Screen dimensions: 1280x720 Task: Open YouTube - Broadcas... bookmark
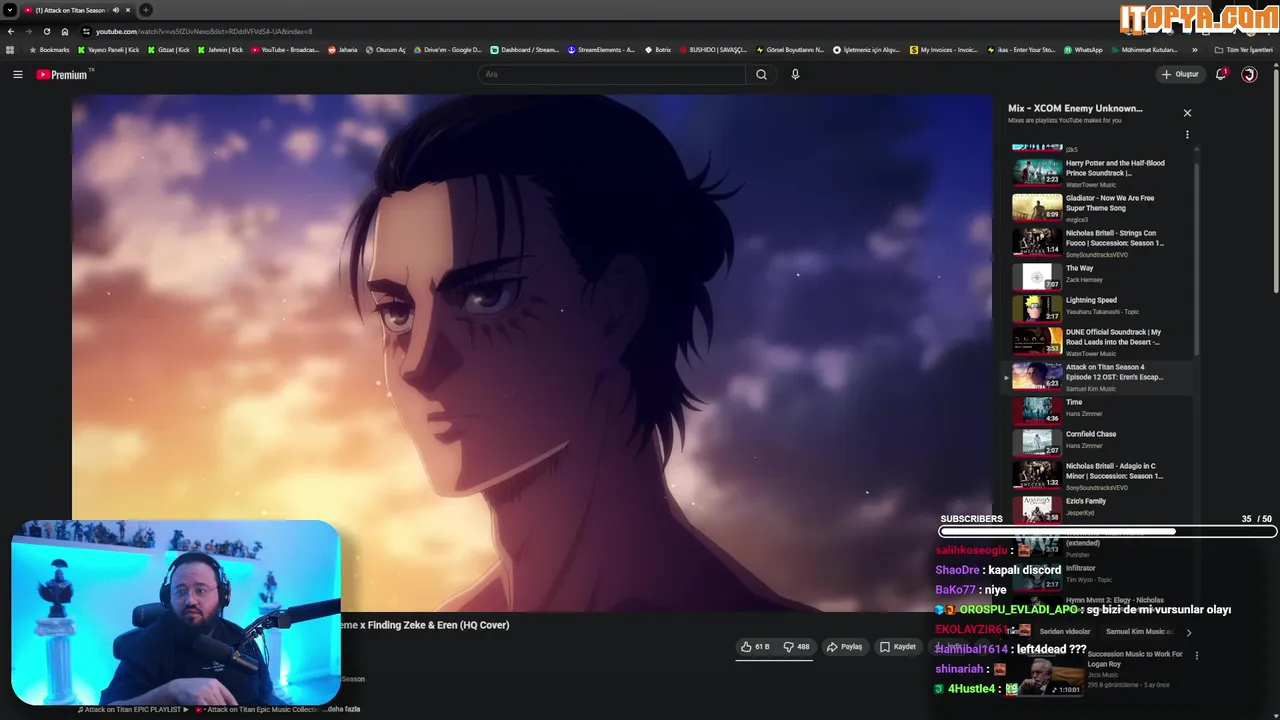pos(285,49)
